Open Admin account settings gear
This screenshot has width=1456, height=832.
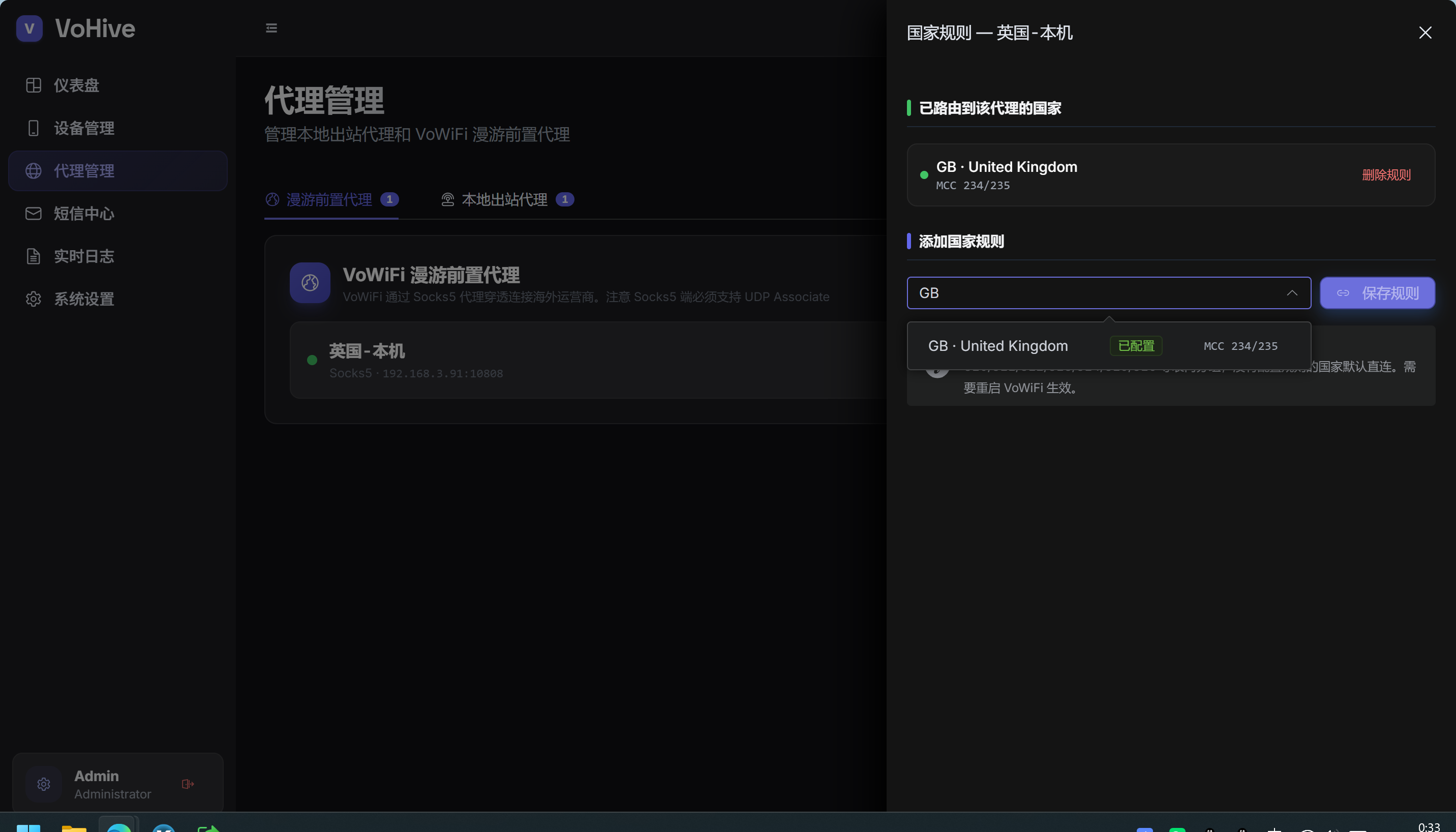tap(44, 784)
